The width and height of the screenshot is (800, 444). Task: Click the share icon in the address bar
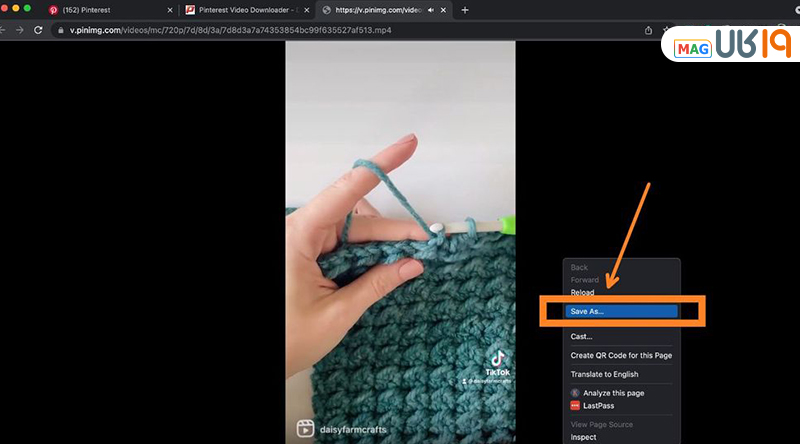(648, 30)
